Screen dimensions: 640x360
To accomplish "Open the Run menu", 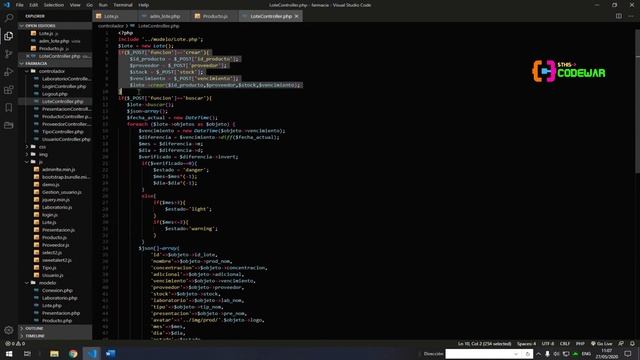I will 103,5.
